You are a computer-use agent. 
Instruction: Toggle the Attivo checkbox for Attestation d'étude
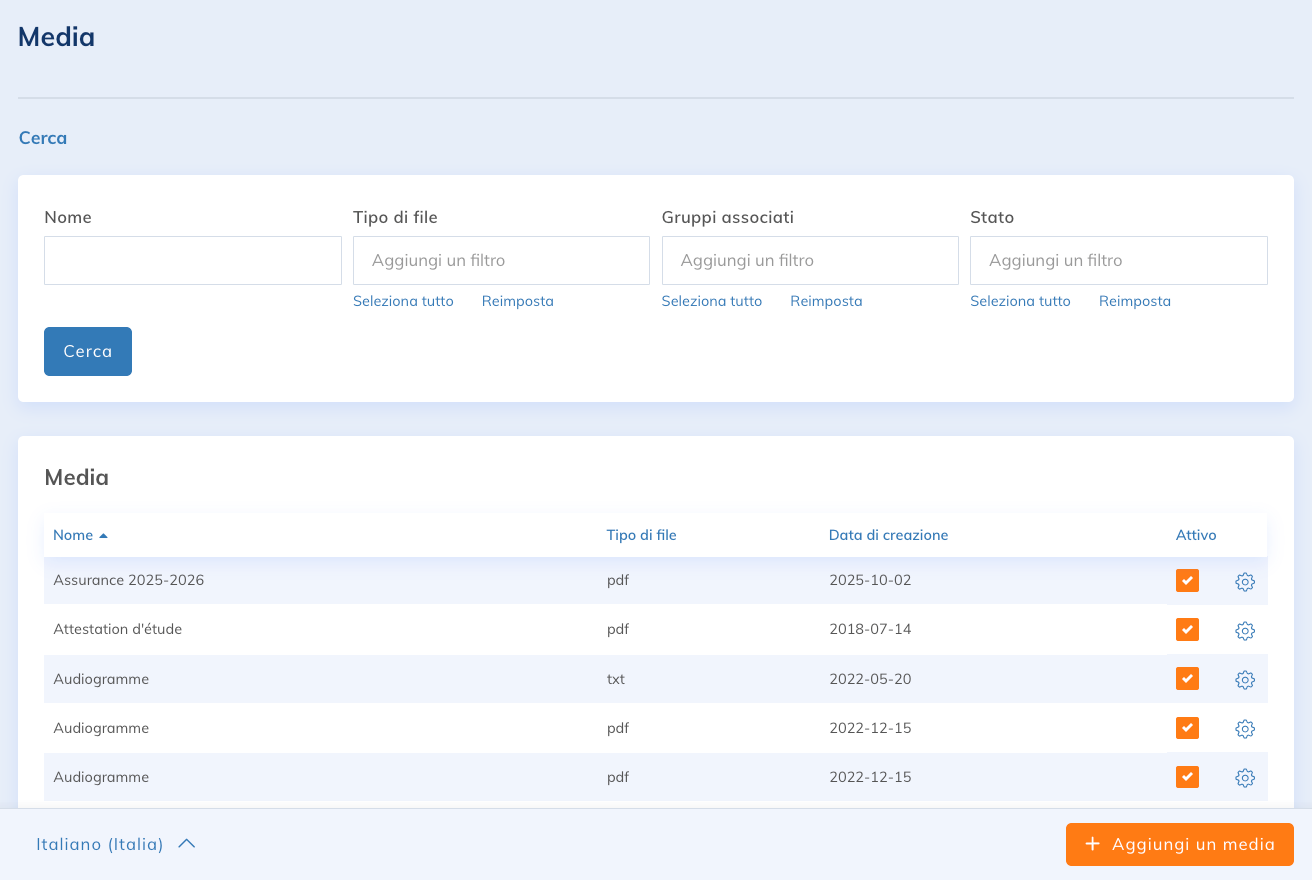point(1187,630)
